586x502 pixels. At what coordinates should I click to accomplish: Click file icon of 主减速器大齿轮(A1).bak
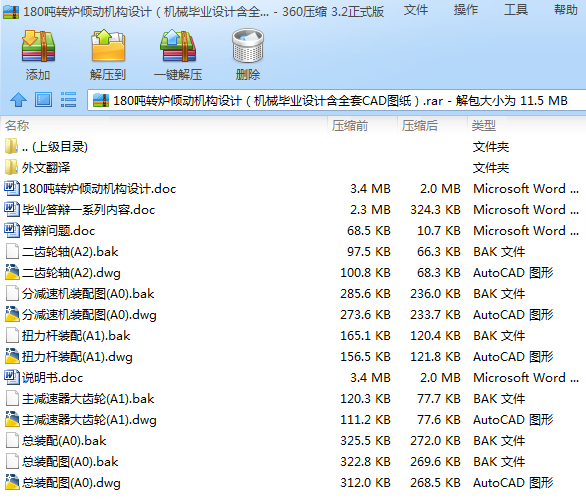[x=12, y=398]
